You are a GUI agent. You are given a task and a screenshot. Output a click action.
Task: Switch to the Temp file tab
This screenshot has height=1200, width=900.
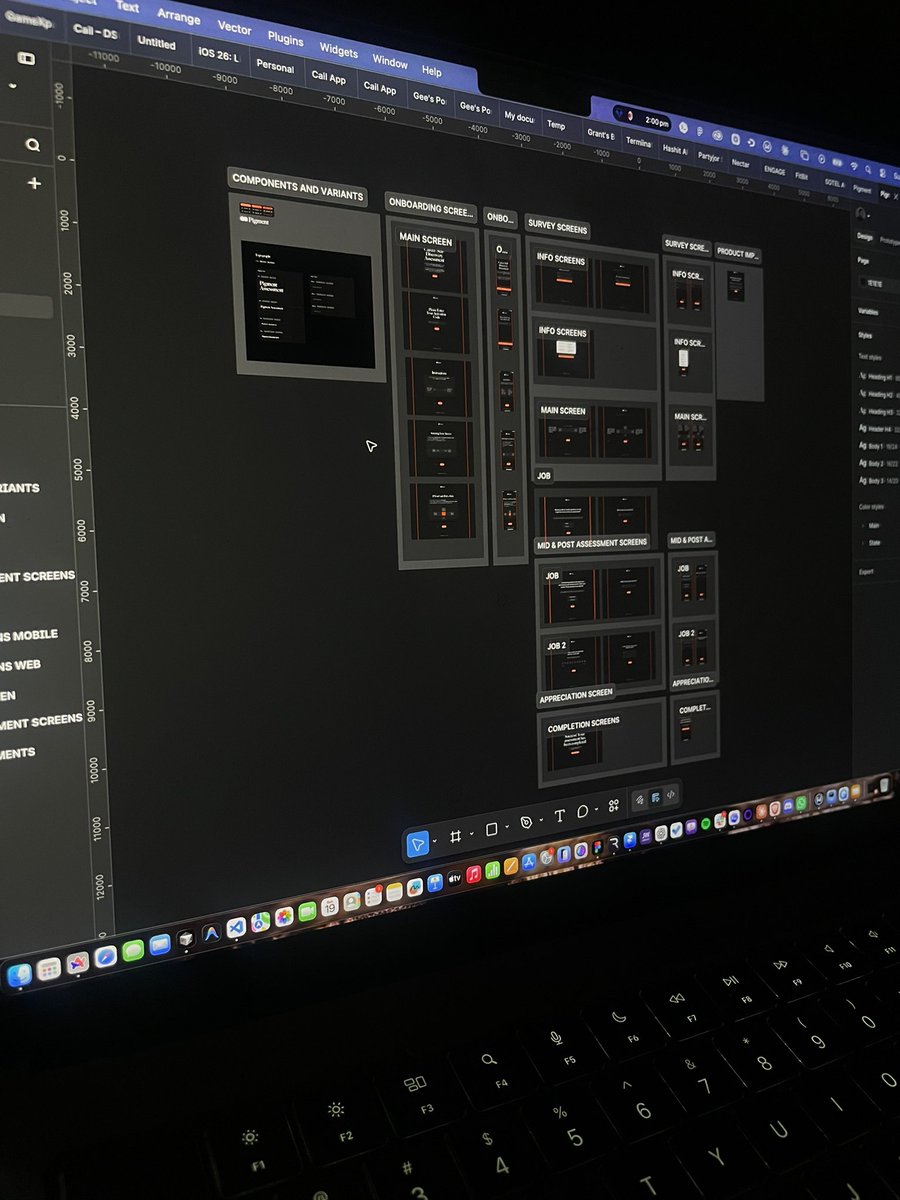pyautogui.click(x=556, y=125)
